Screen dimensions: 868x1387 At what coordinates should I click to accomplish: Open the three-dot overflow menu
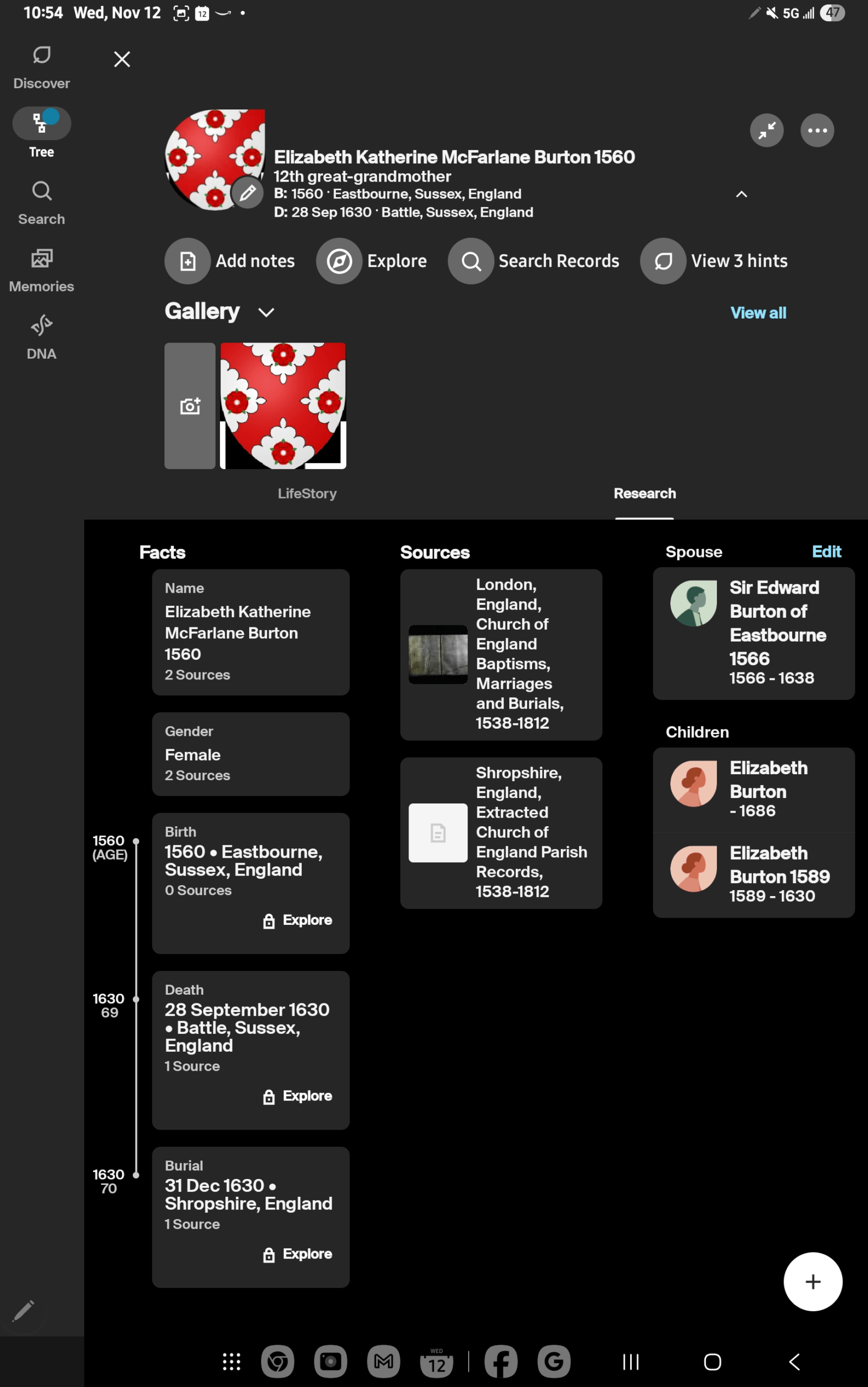click(x=817, y=131)
